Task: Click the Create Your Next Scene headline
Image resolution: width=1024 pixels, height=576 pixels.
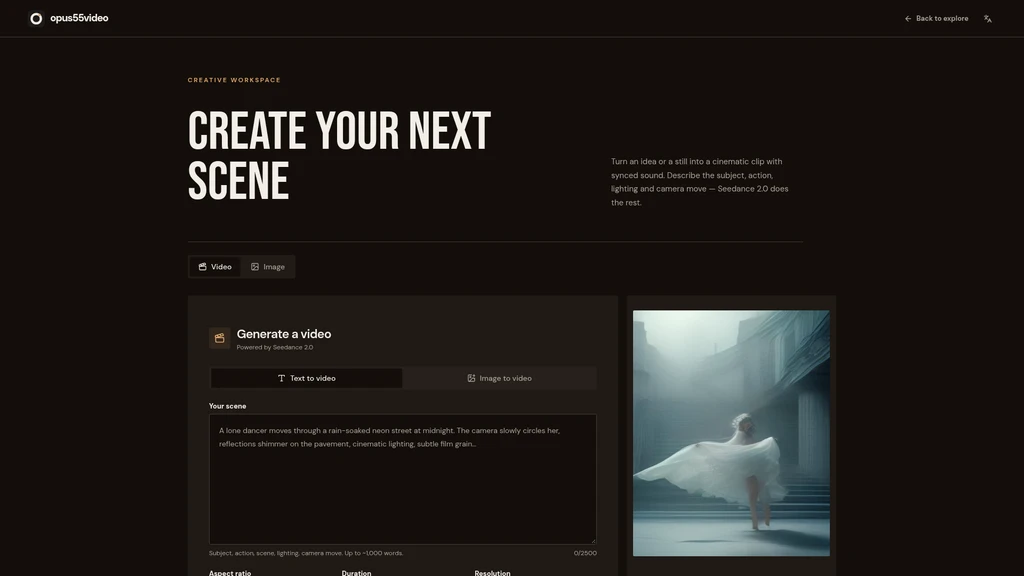Action: (x=340, y=156)
